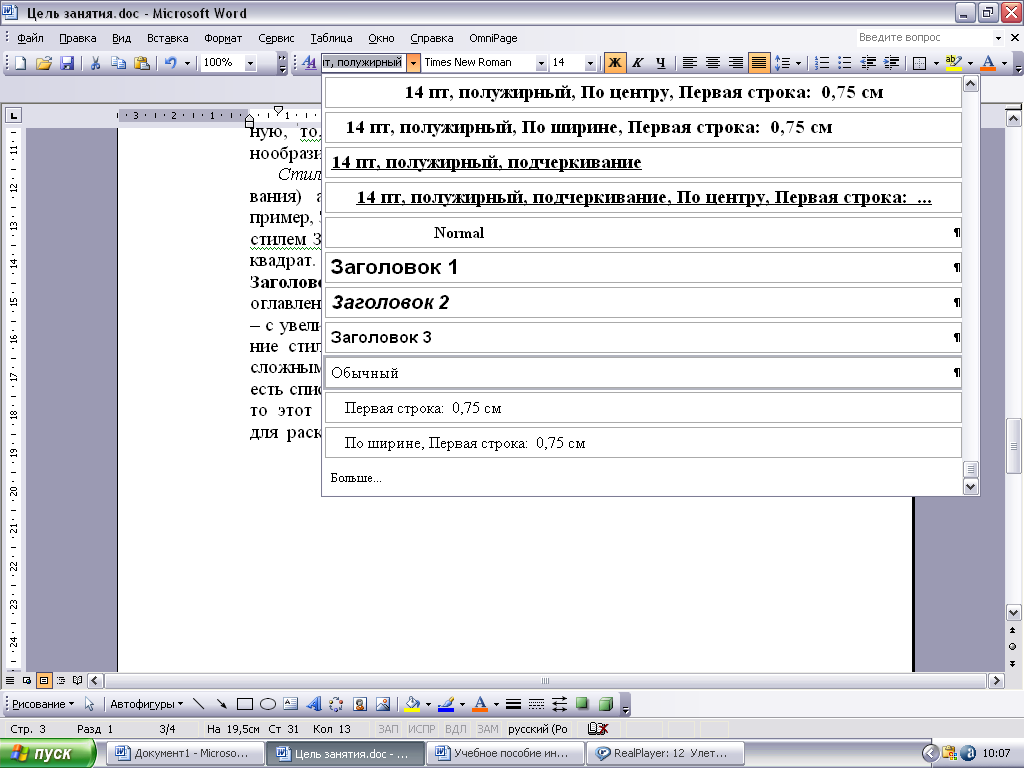Apply bulleted list formatting
The width and height of the screenshot is (1024, 768).
tap(845, 63)
